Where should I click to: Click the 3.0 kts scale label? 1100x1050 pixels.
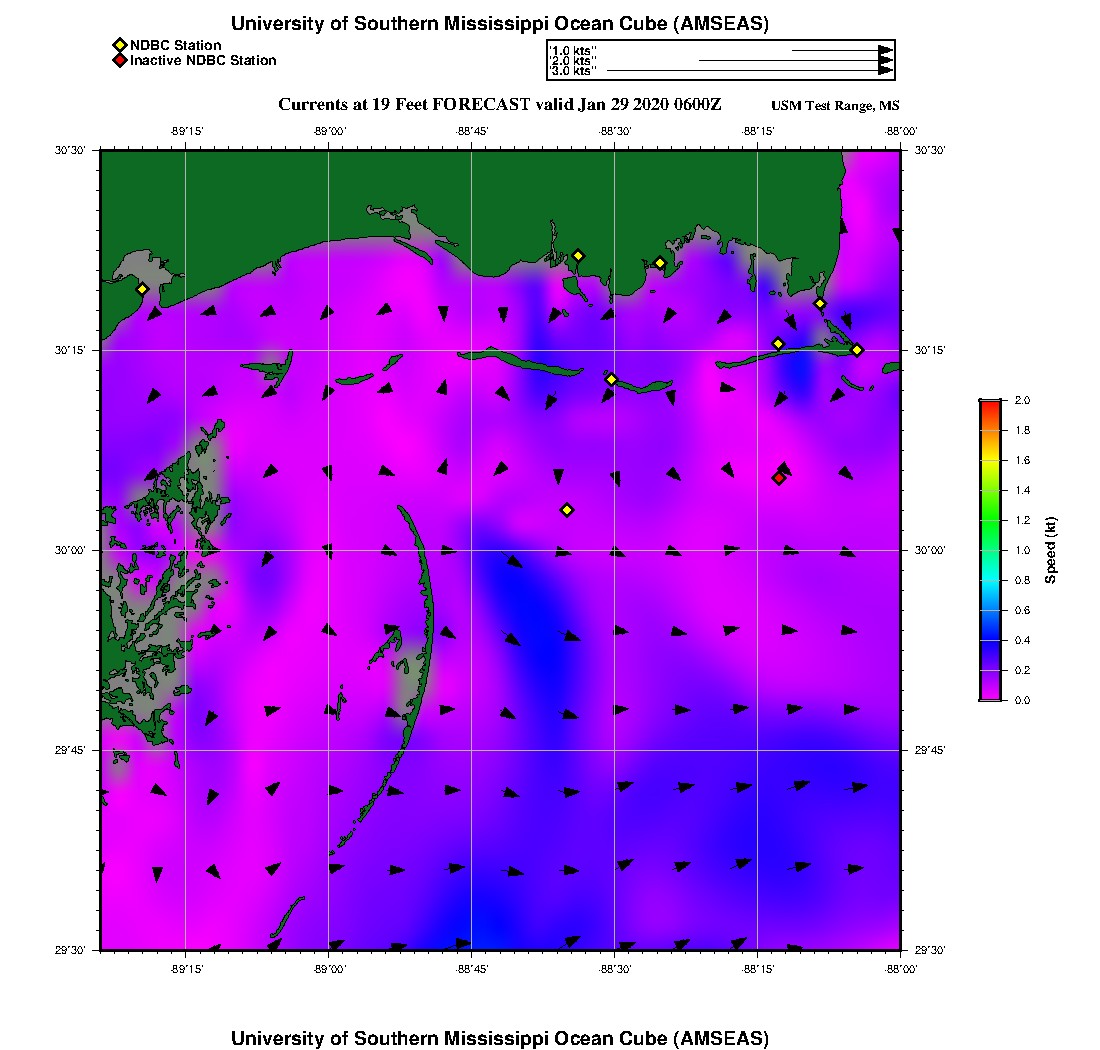click(573, 71)
